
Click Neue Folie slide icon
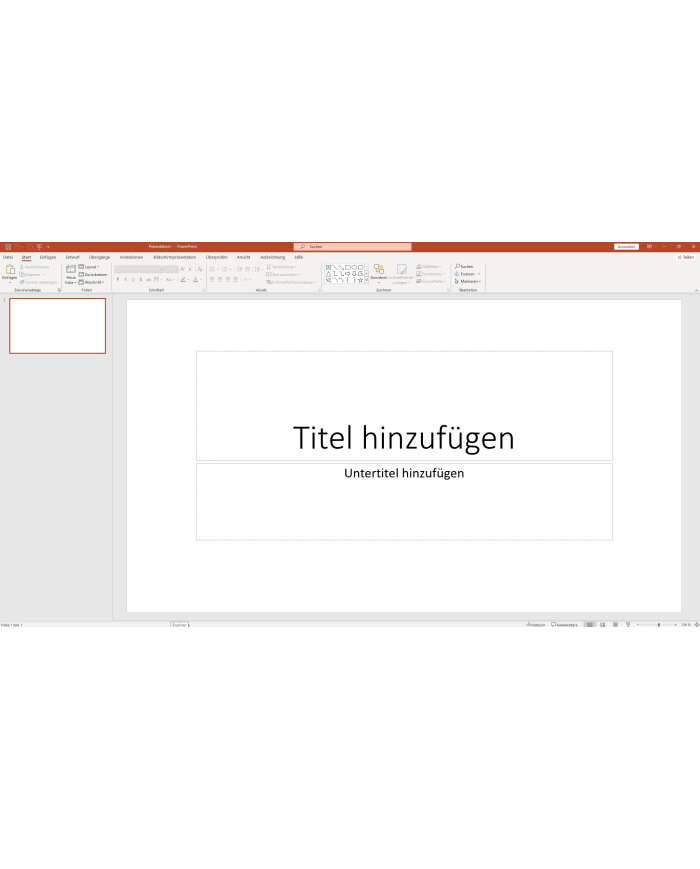click(x=71, y=269)
